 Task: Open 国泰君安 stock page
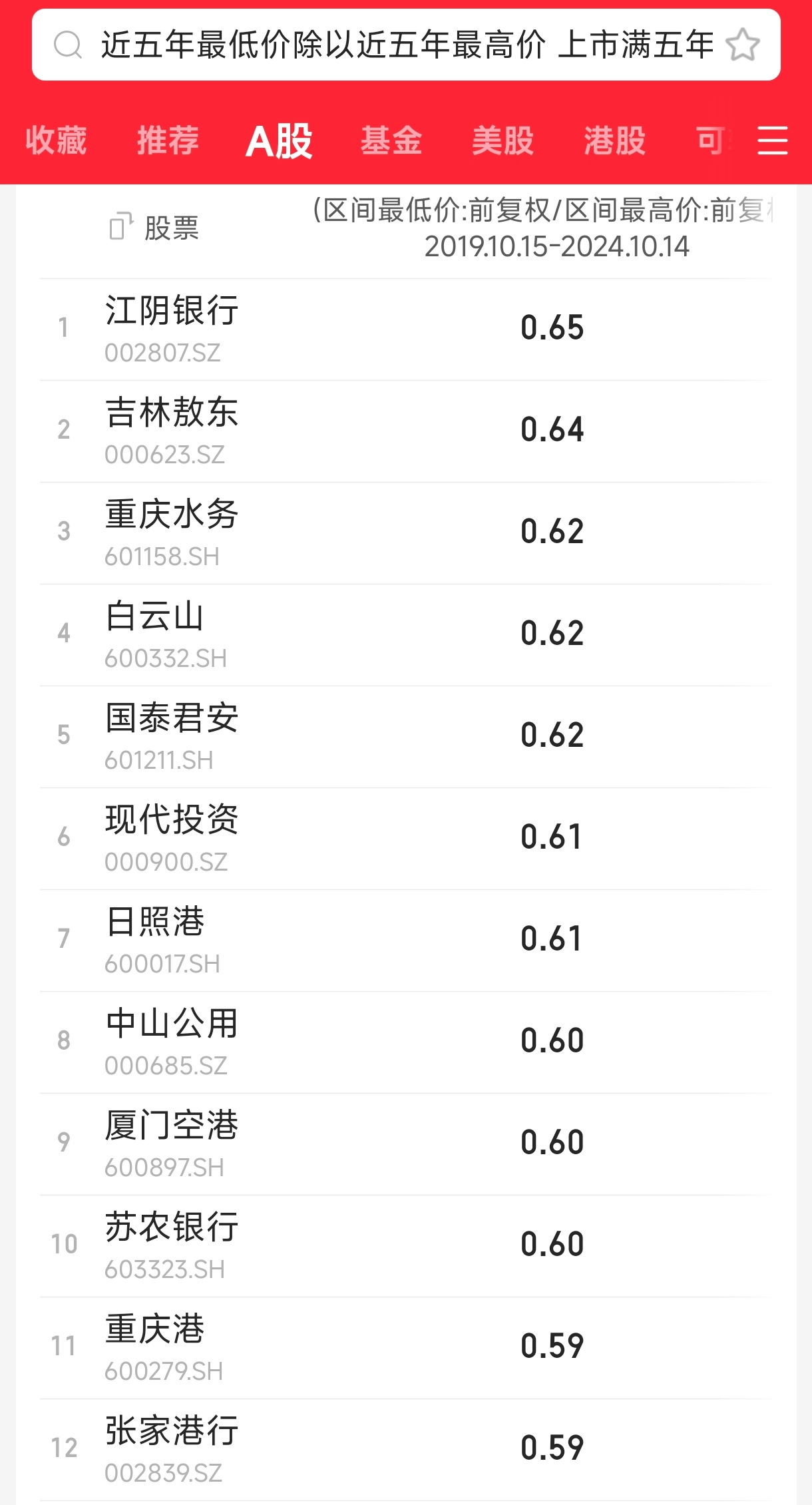pos(172,735)
